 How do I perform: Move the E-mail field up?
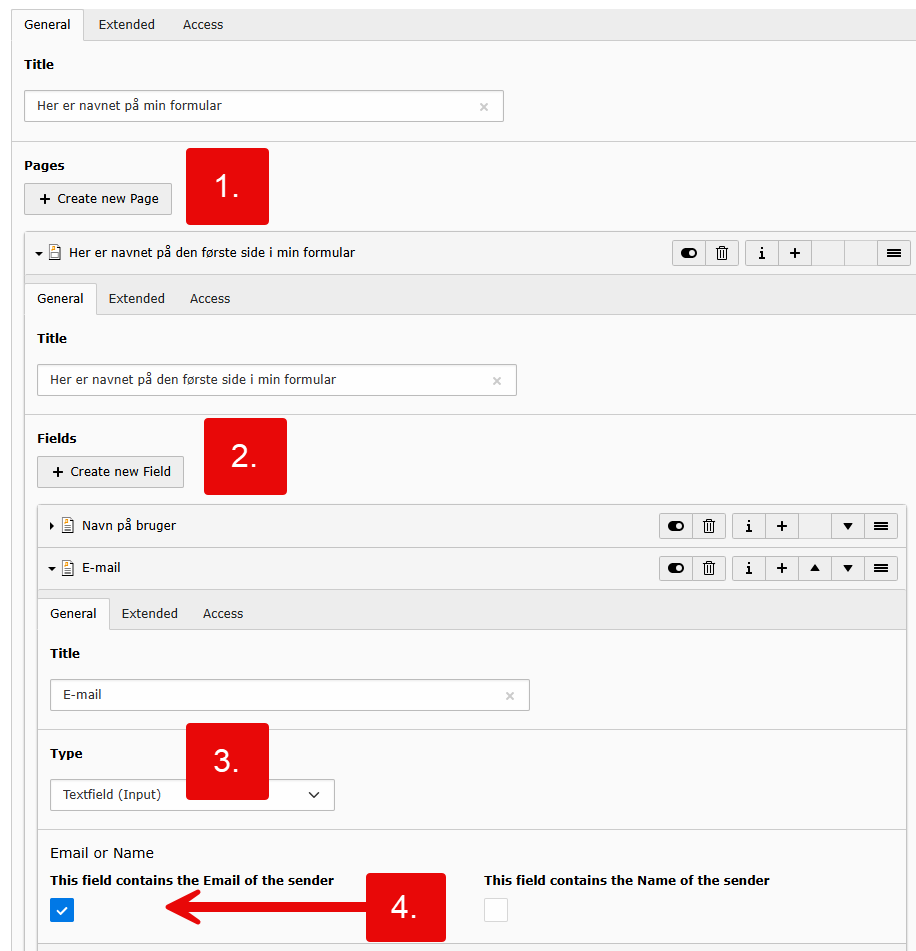[815, 568]
